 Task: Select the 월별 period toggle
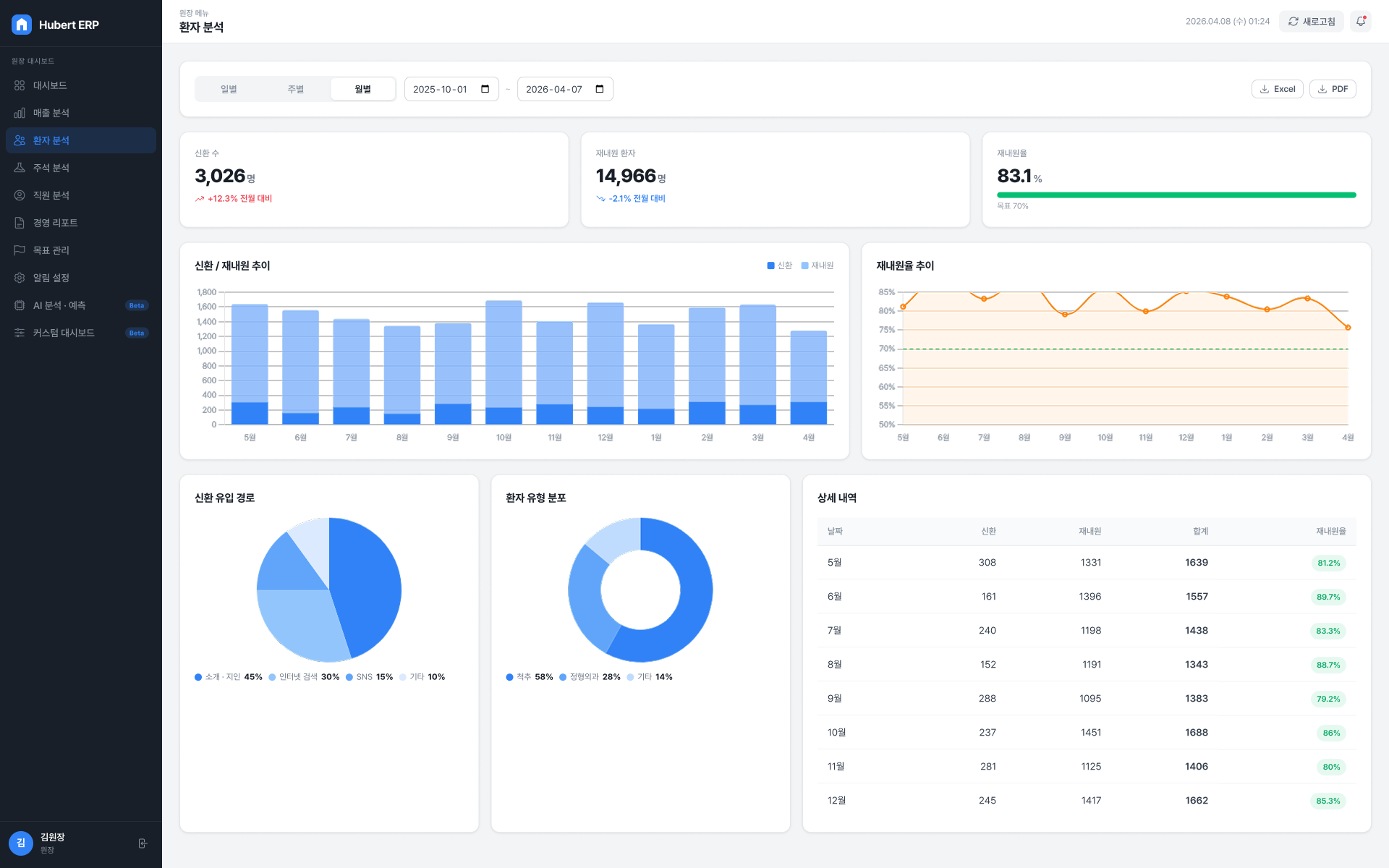[362, 89]
